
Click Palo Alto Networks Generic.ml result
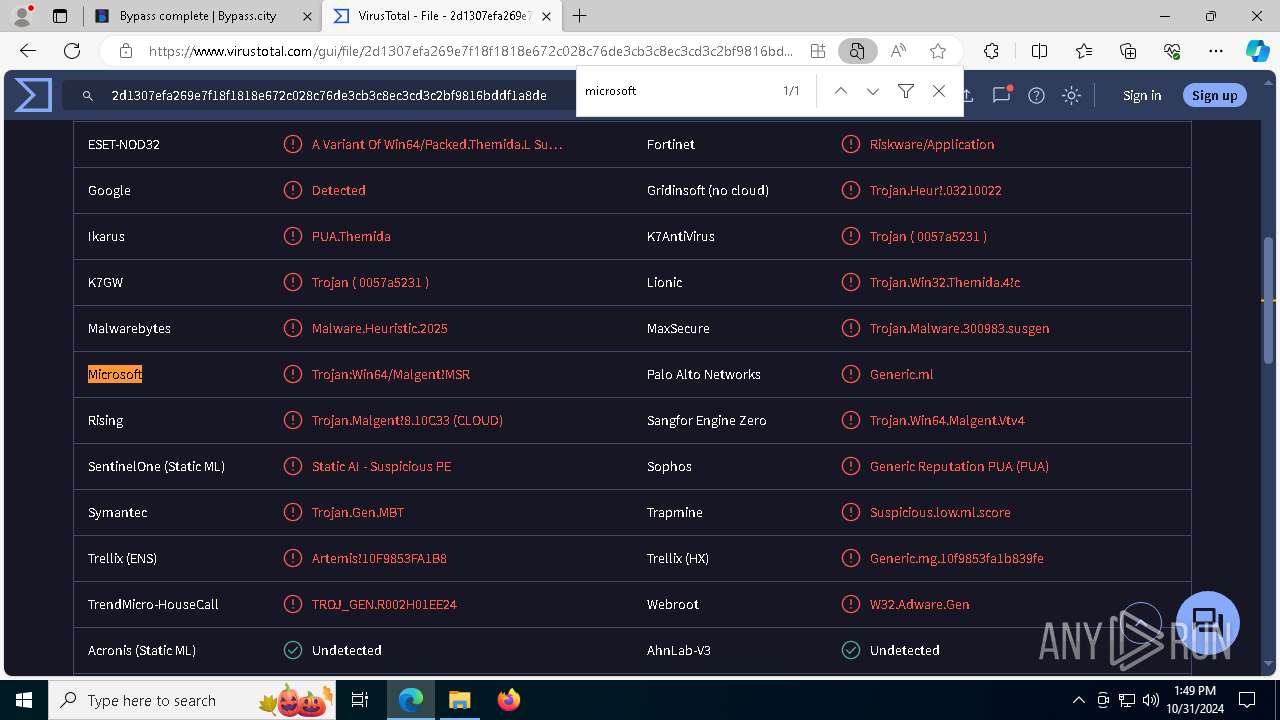tap(901, 374)
